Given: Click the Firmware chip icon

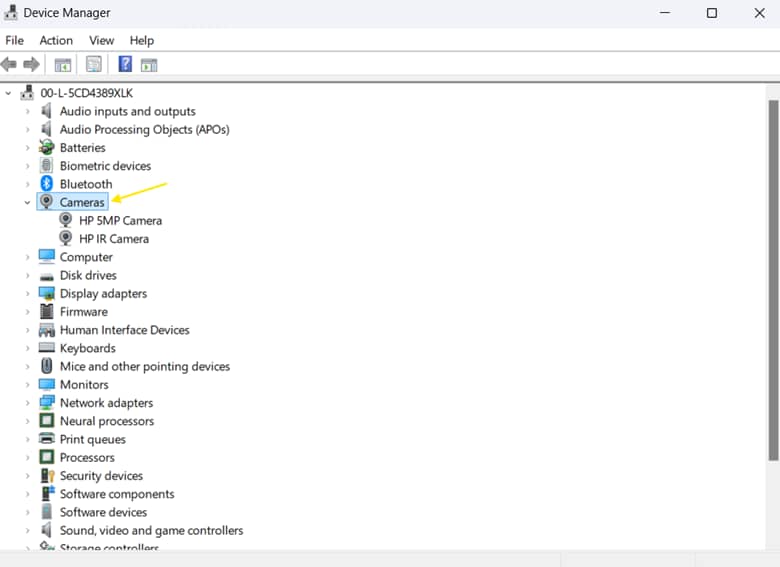Looking at the screenshot, I should click(47, 311).
